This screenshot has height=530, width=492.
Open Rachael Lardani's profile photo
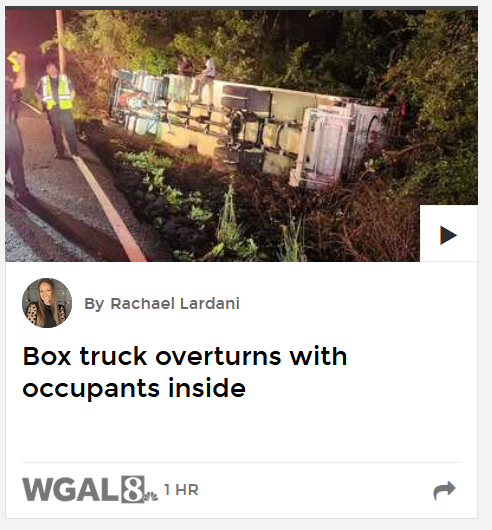(x=47, y=303)
